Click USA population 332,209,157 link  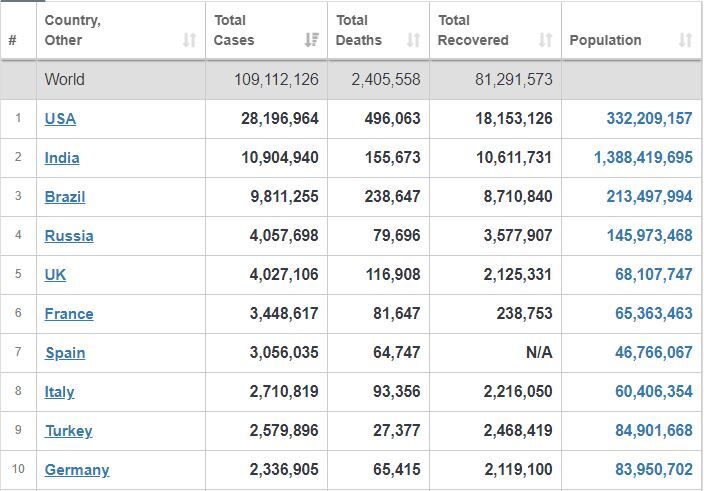click(x=649, y=118)
